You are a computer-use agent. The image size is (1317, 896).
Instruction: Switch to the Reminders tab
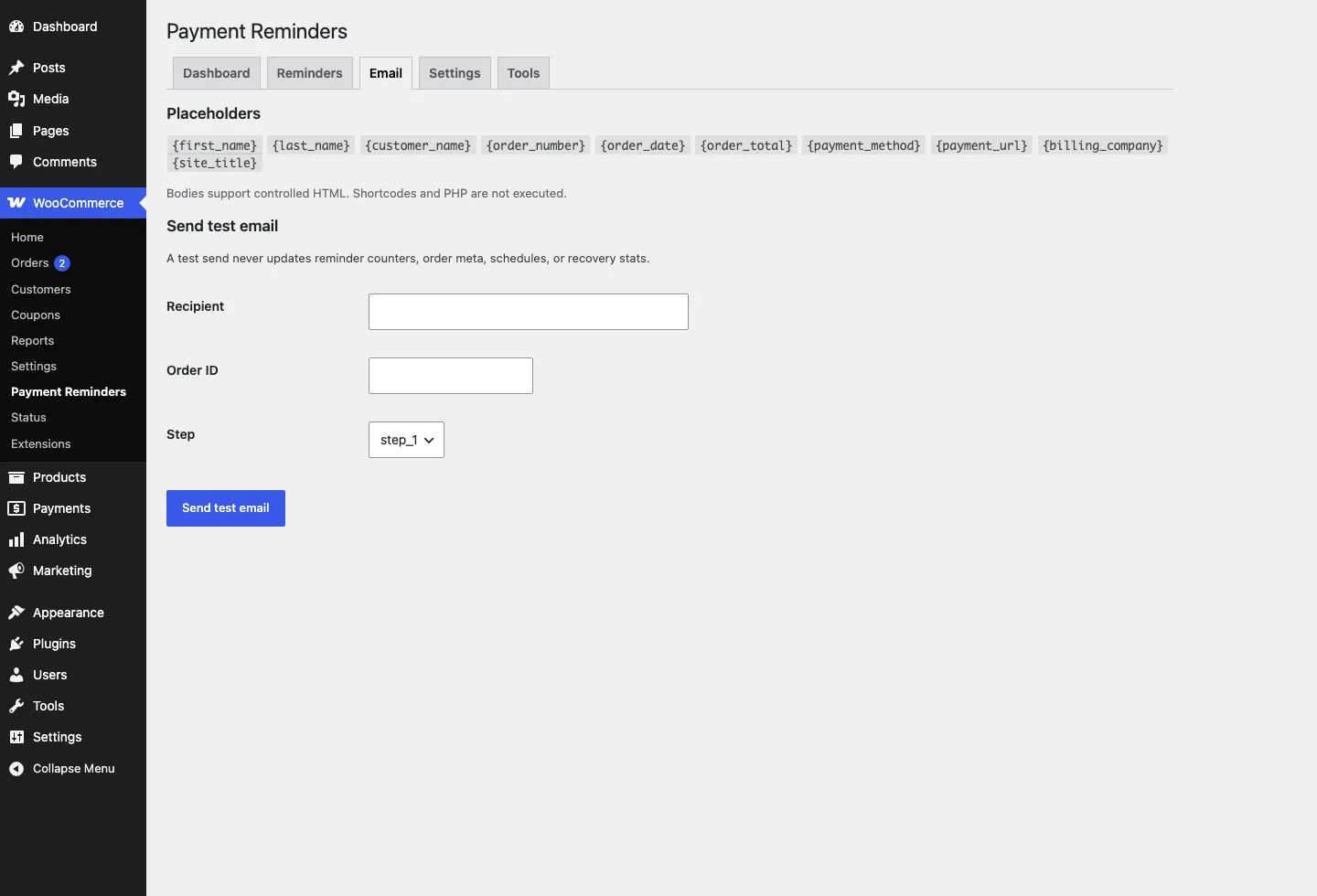click(310, 73)
